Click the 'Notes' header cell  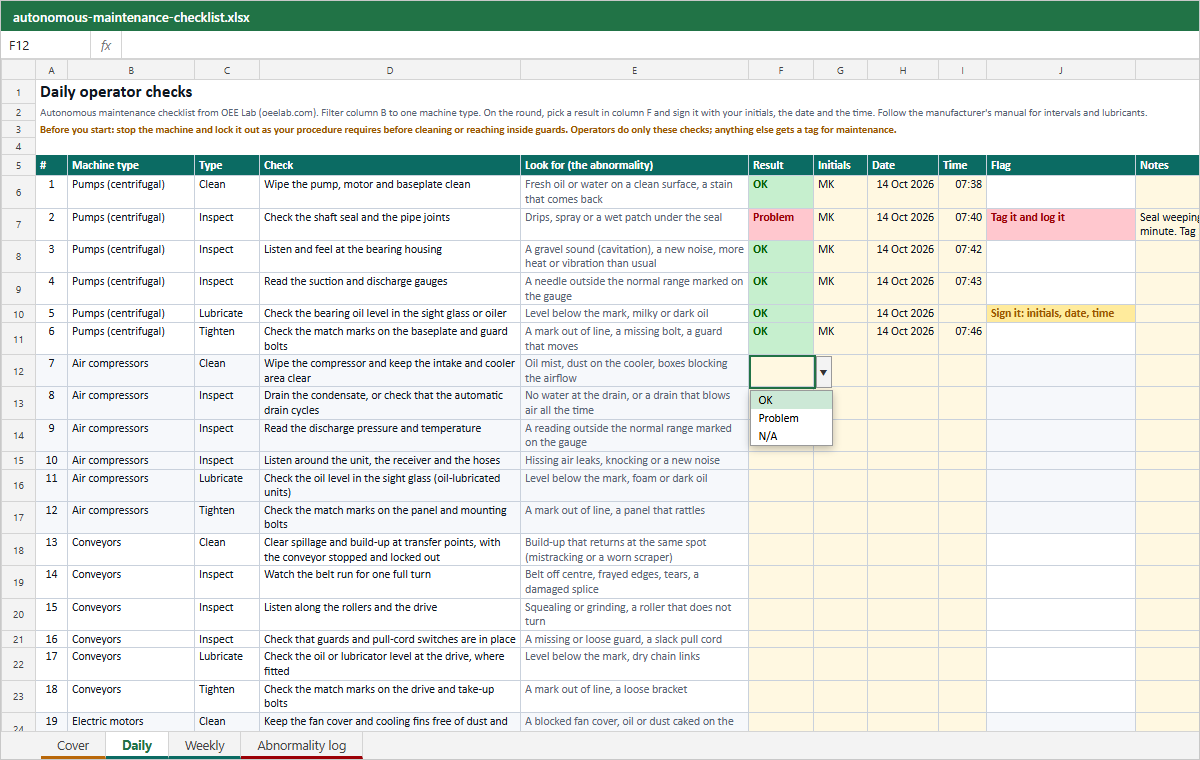[x=1167, y=165]
